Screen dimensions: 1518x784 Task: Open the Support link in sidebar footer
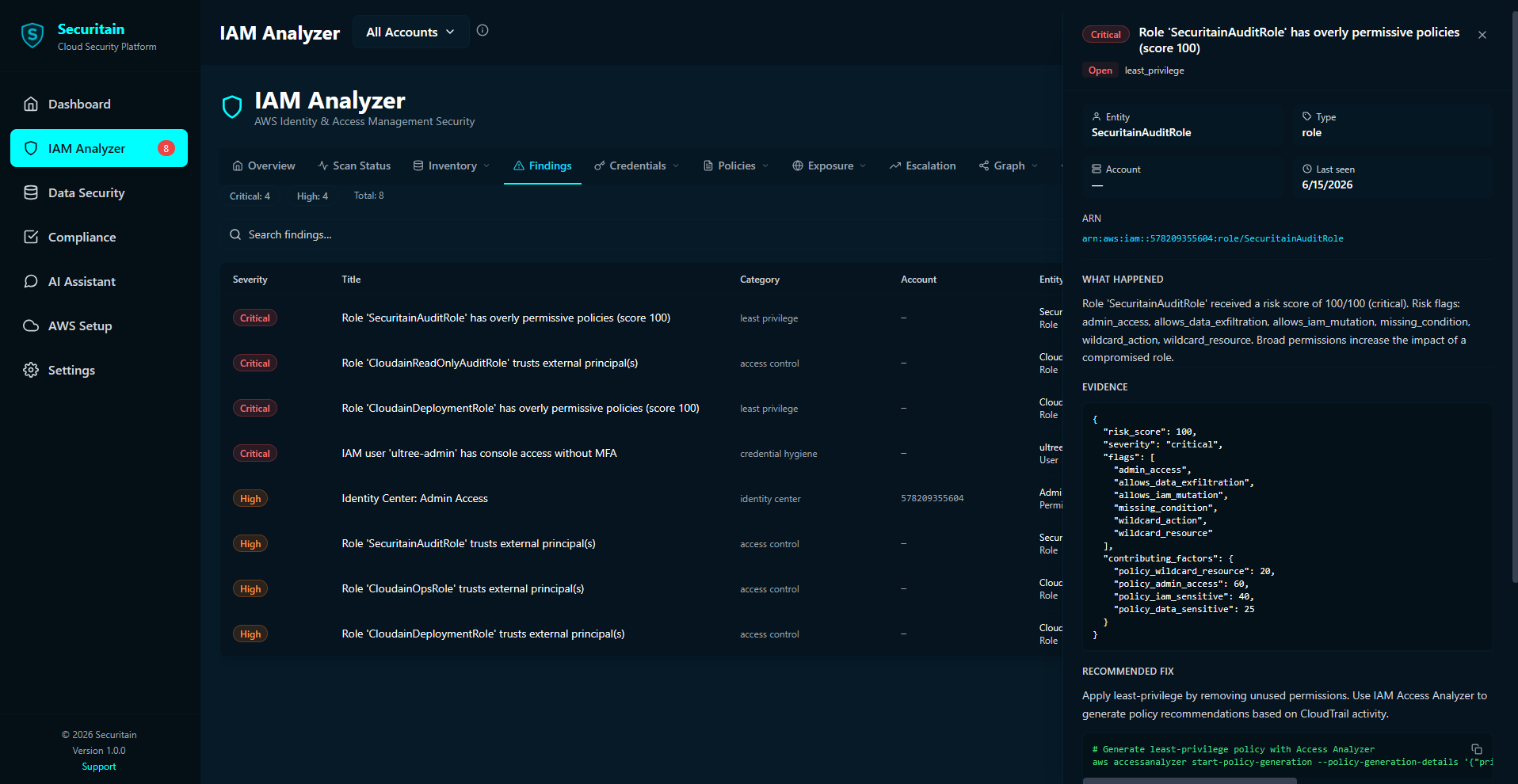(x=99, y=767)
